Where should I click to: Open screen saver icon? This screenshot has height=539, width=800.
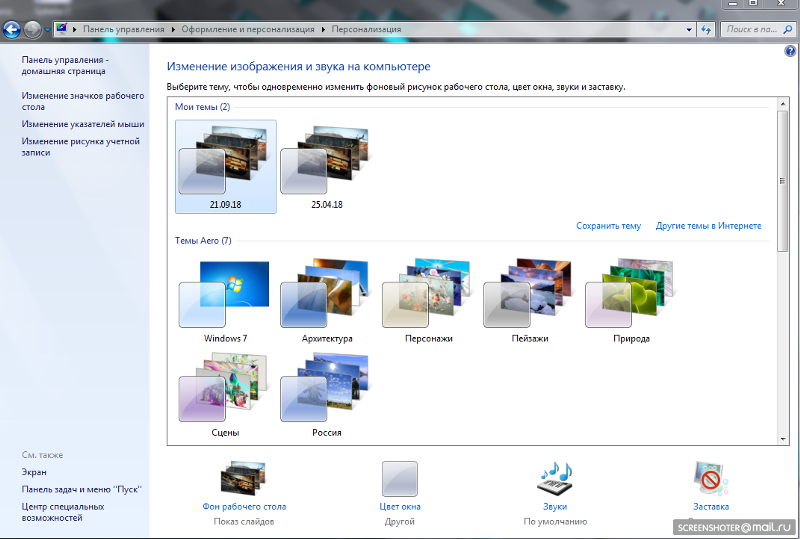711,479
